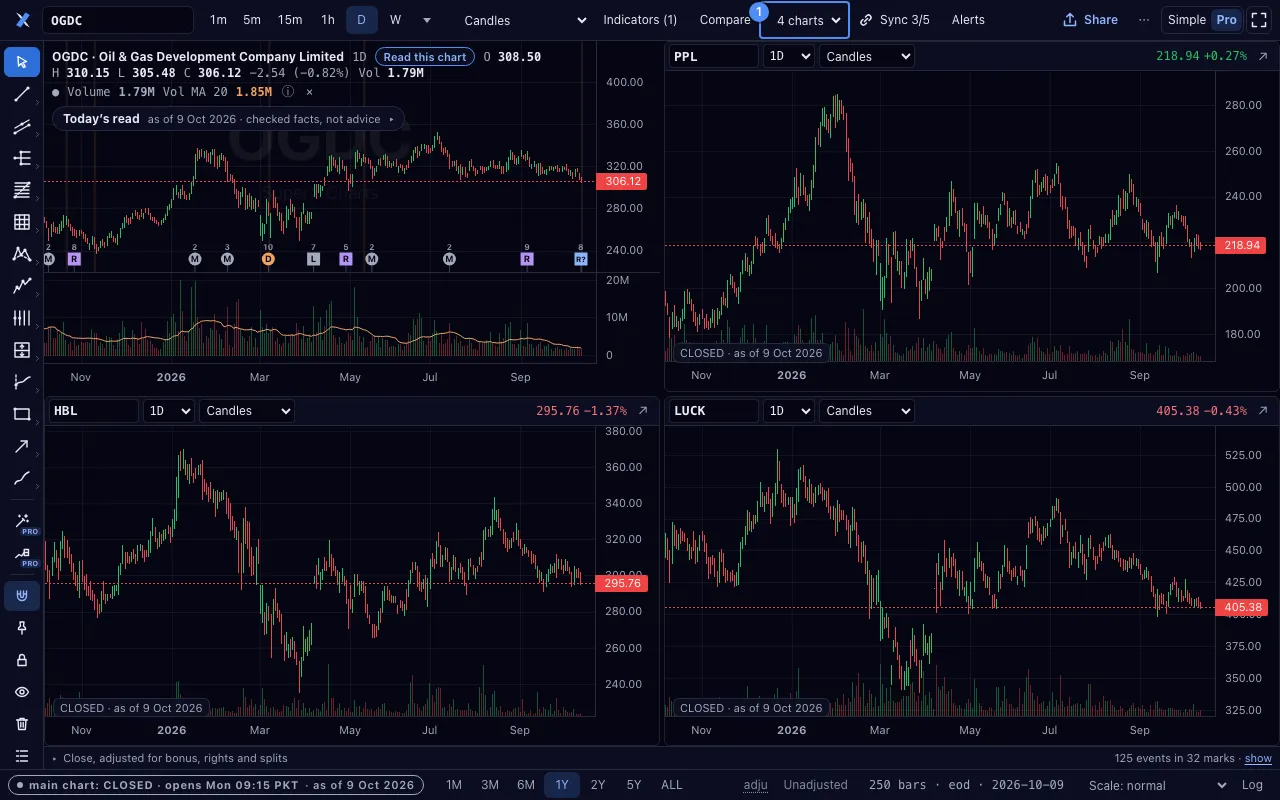Click the OGDC symbol search field
The image size is (1280, 800).
pos(118,20)
